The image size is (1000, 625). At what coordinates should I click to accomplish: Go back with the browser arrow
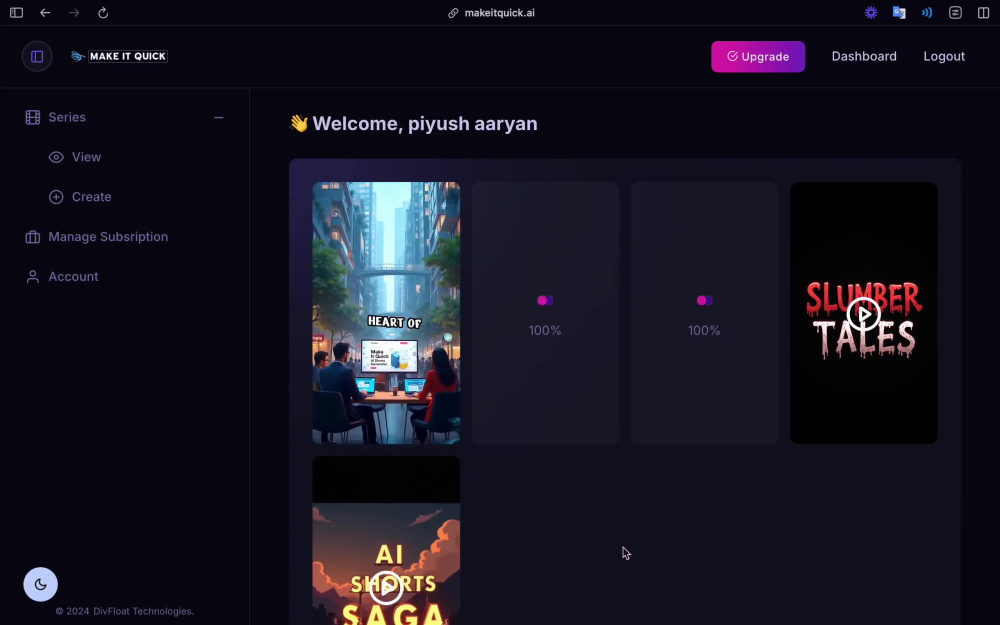click(45, 13)
